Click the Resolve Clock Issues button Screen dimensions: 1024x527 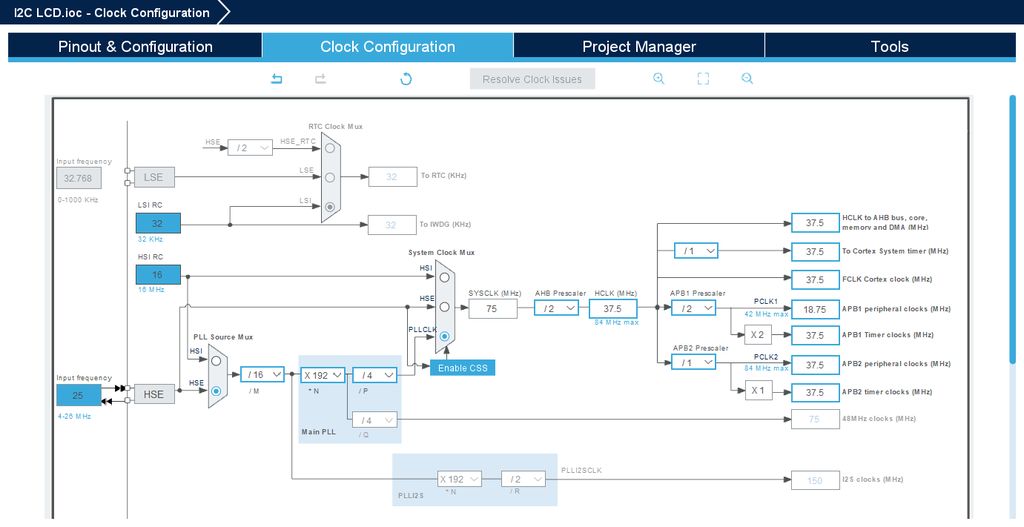(532, 79)
